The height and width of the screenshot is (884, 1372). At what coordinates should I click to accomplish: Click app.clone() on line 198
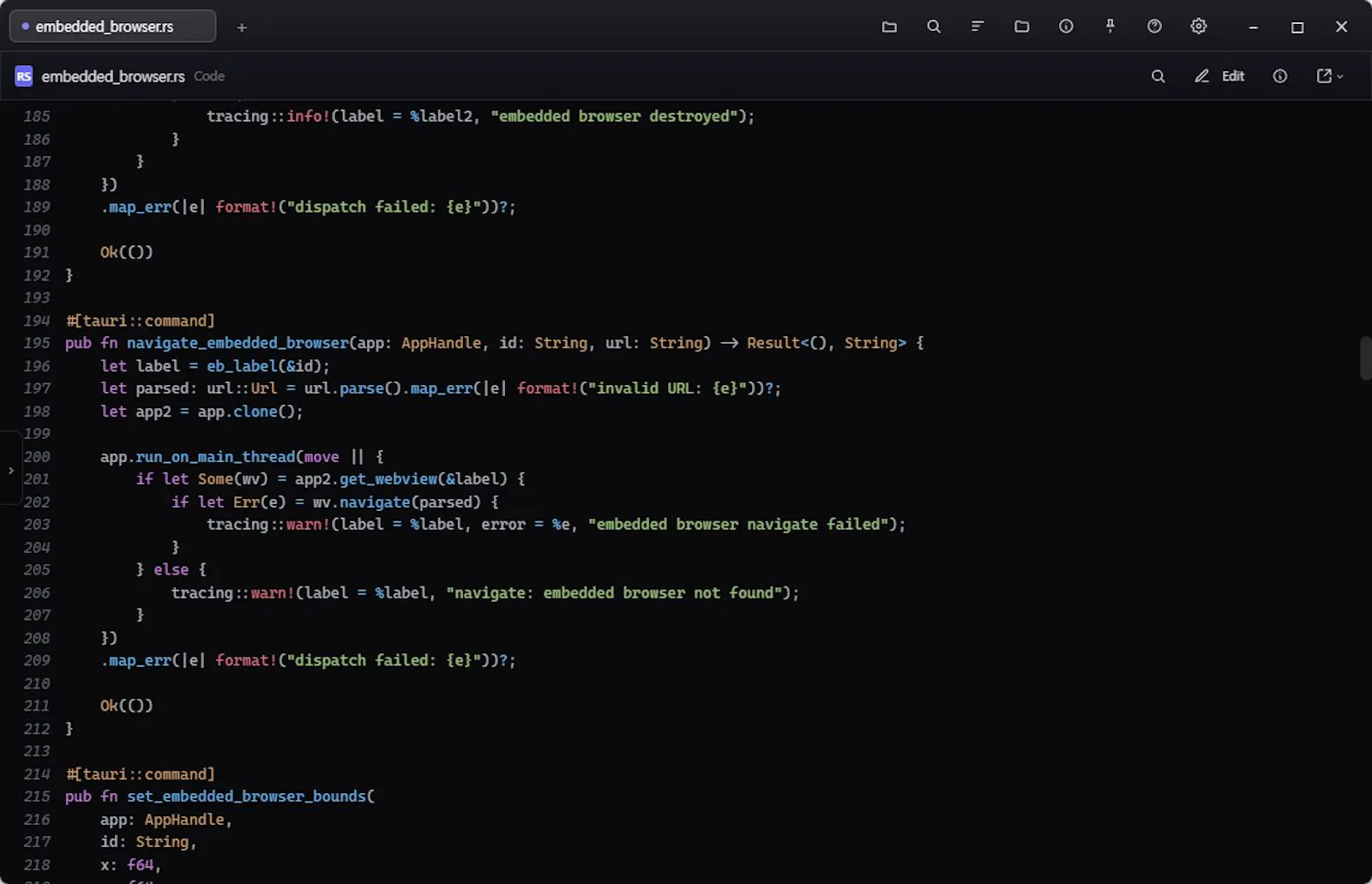pyautogui.click(x=246, y=412)
